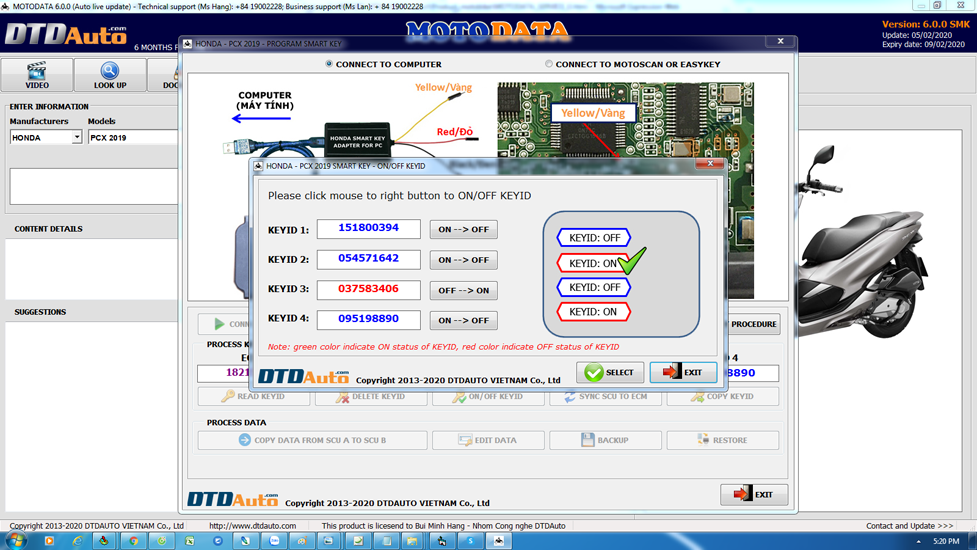
Task: Click the KEYID: ON badge with green checkmark
Action: (x=594, y=263)
